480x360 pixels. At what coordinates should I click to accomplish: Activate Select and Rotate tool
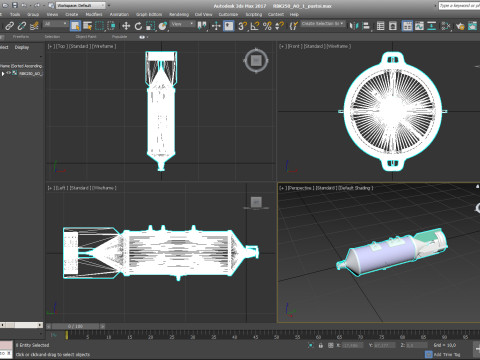(138, 26)
